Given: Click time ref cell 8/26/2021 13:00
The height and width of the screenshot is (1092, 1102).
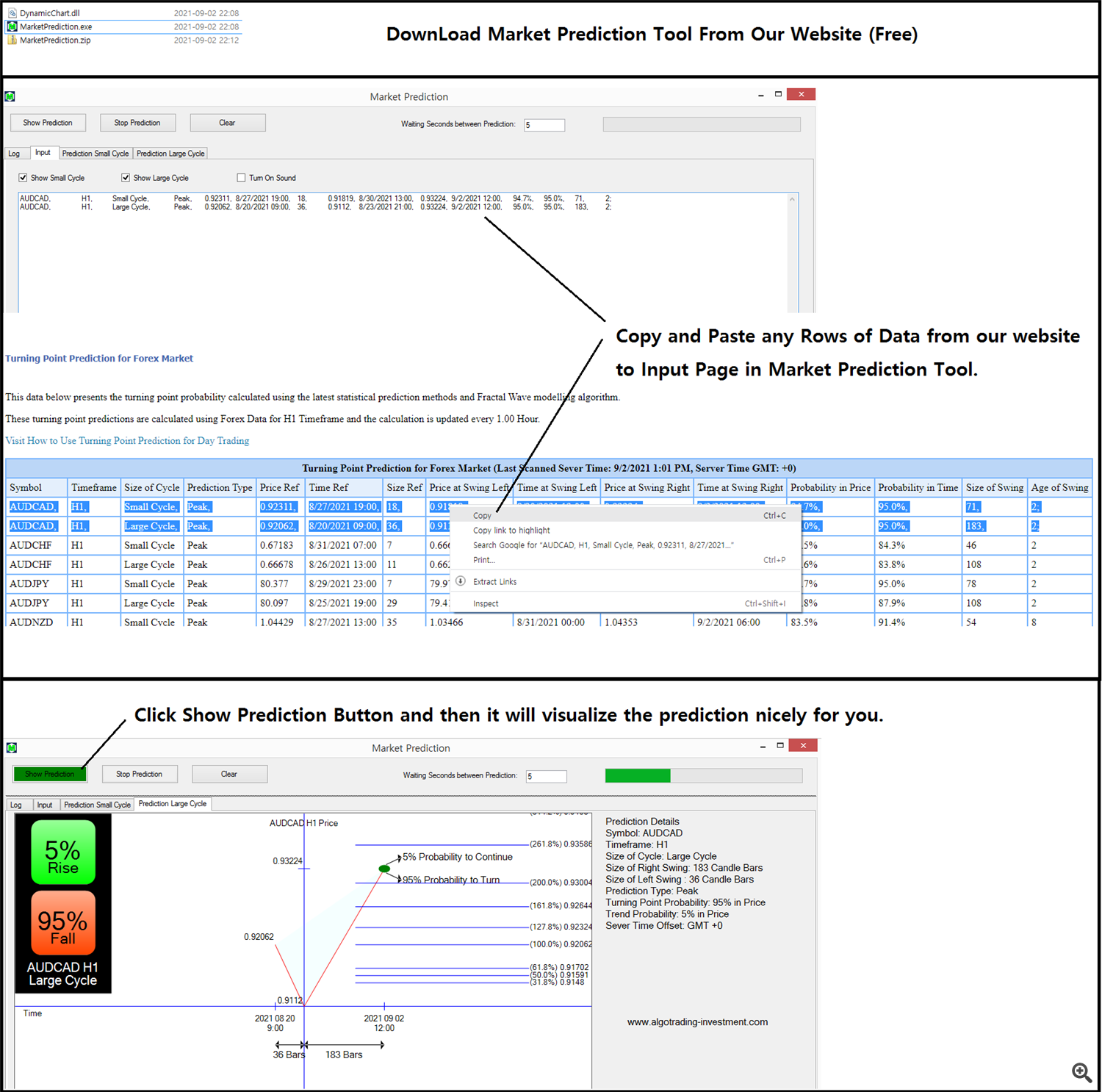Looking at the screenshot, I should 342,564.
